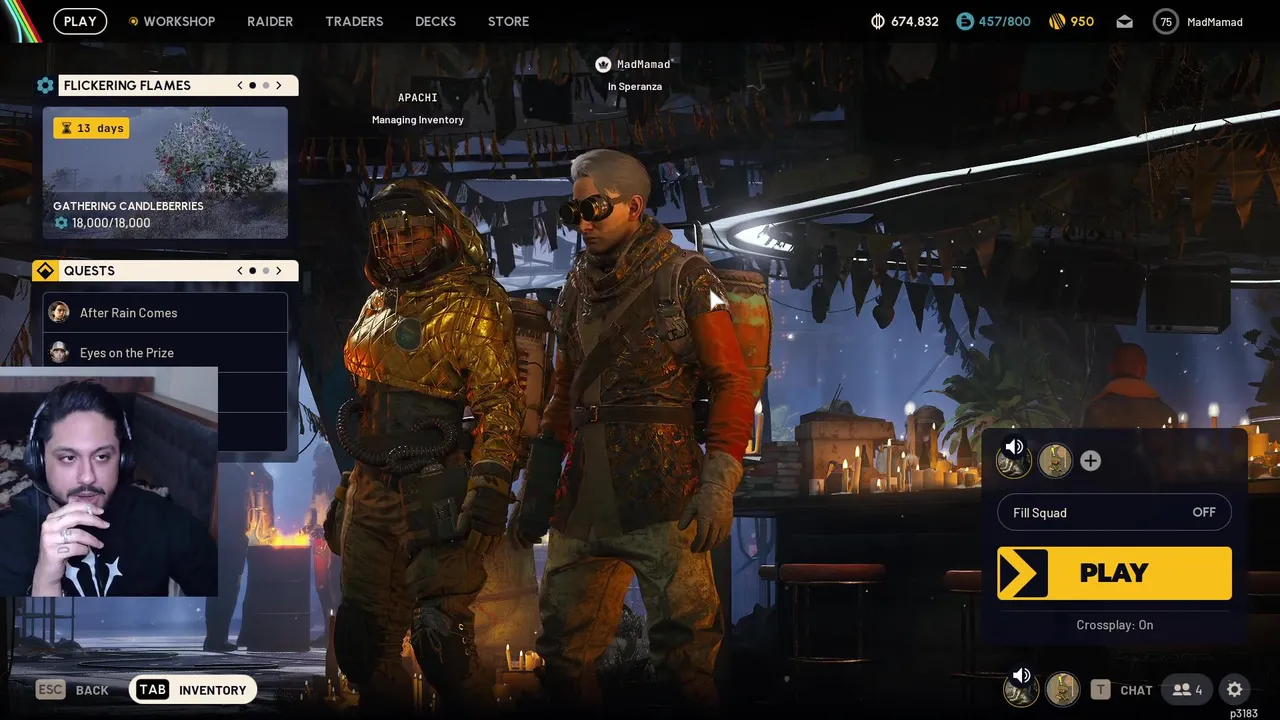Viewport: 1280px width, 720px height.
Task: Open the STORE tab
Action: tap(508, 21)
